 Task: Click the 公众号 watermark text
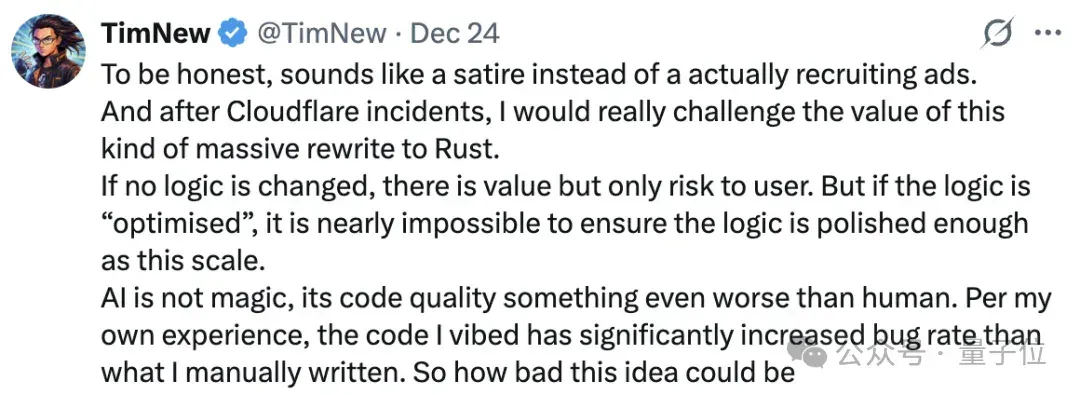click(875, 355)
